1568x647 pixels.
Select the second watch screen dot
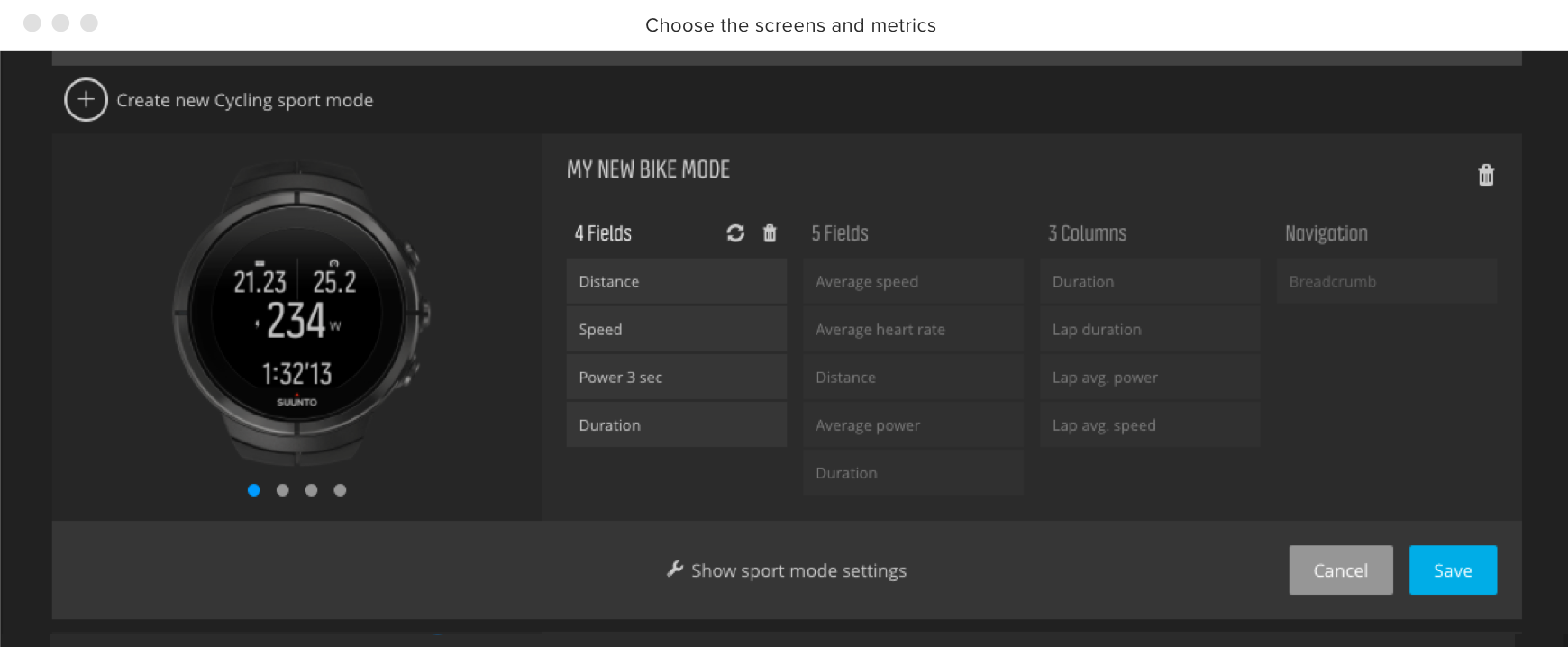pos(283,490)
